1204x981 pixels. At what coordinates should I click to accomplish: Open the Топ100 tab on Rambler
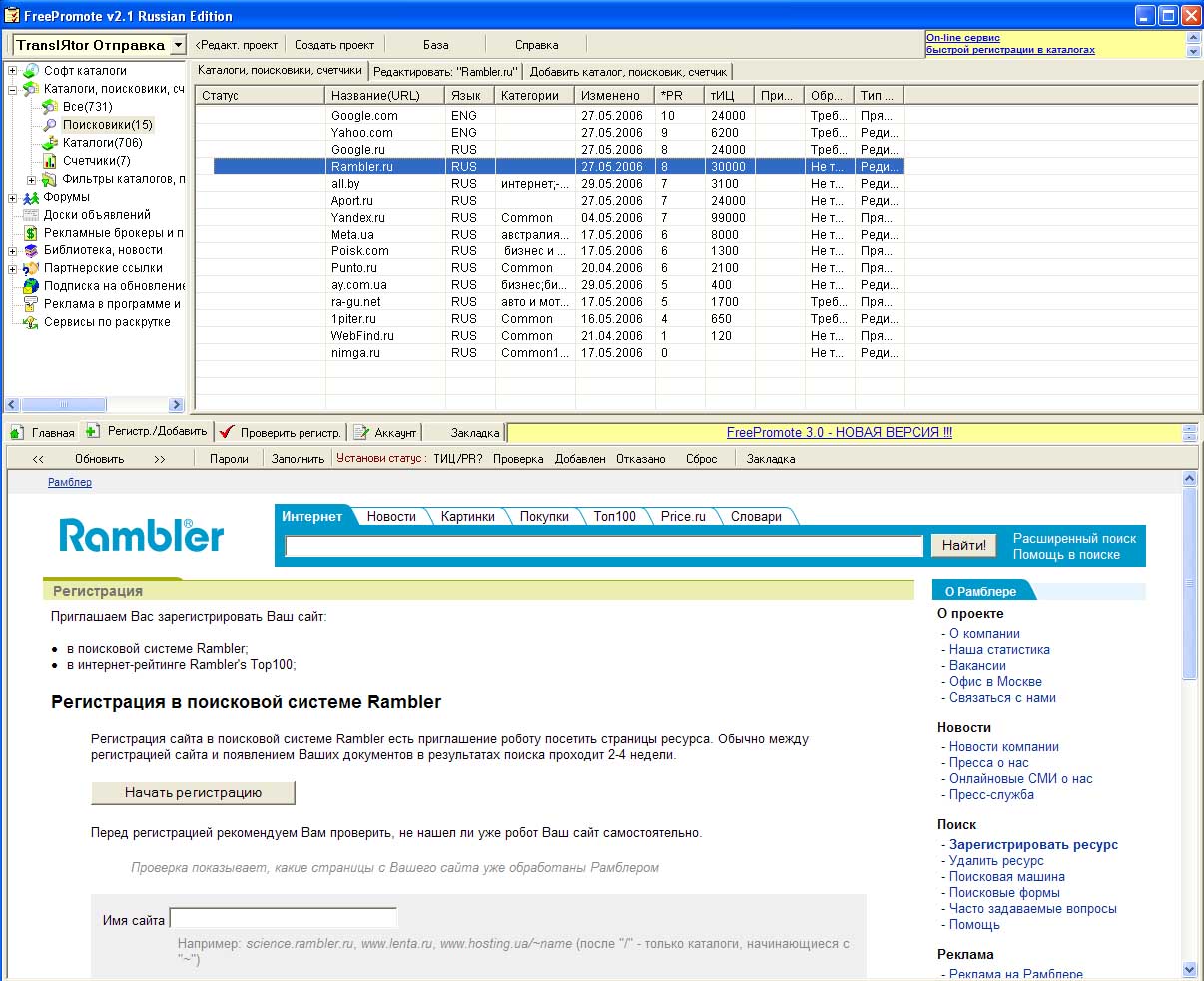pos(614,517)
